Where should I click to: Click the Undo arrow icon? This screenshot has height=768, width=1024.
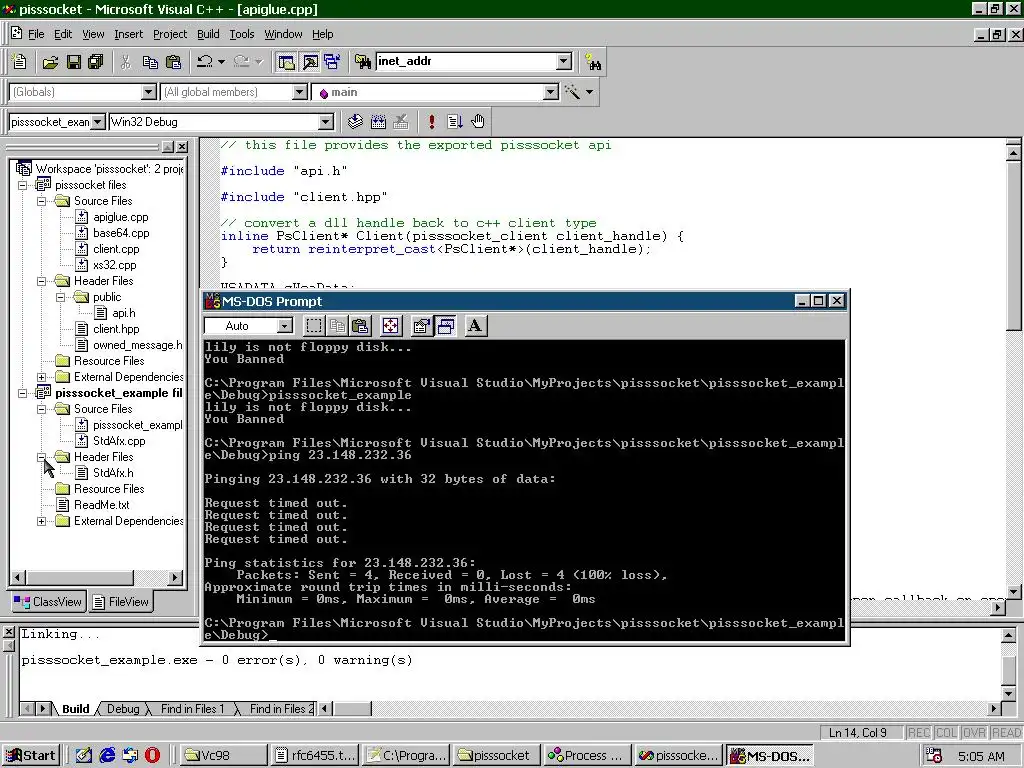point(204,62)
